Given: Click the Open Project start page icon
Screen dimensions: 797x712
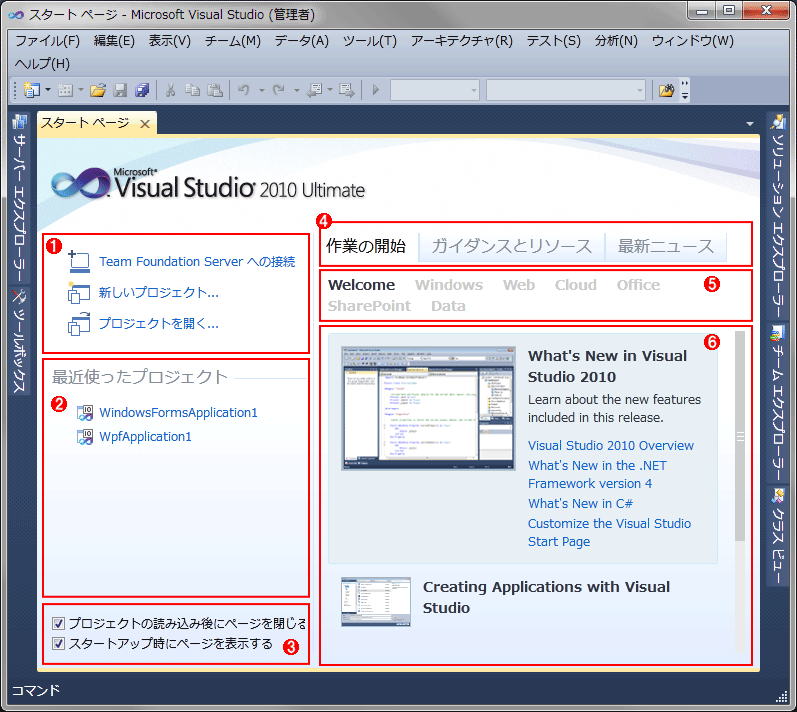Looking at the screenshot, I should 79,324.
